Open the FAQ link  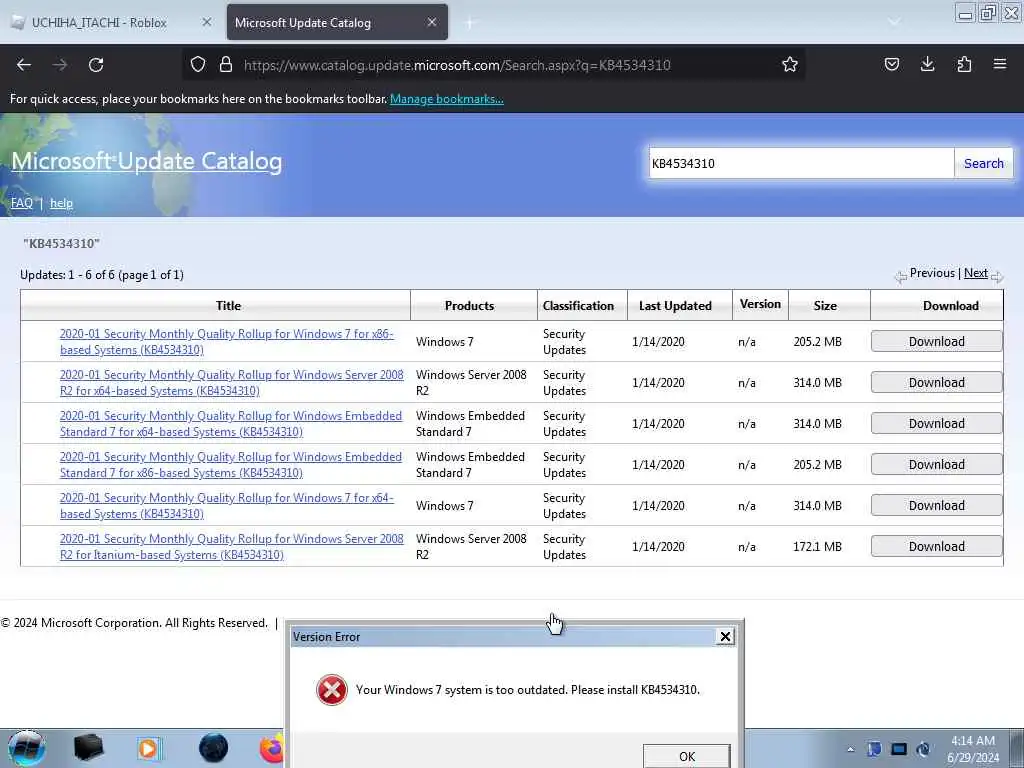(22, 203)
